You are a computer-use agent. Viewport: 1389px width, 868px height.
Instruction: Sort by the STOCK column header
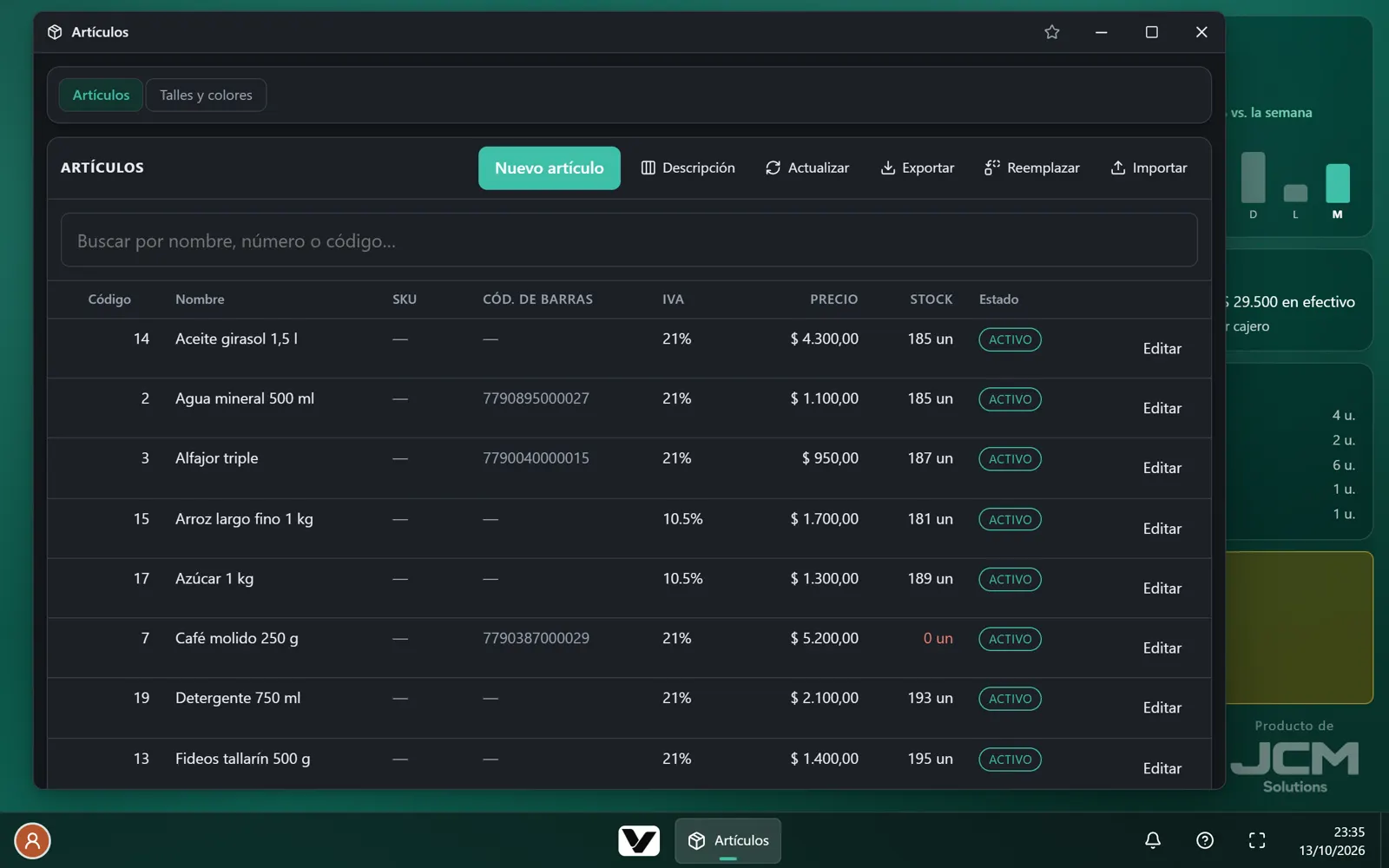tap(931, 299)
